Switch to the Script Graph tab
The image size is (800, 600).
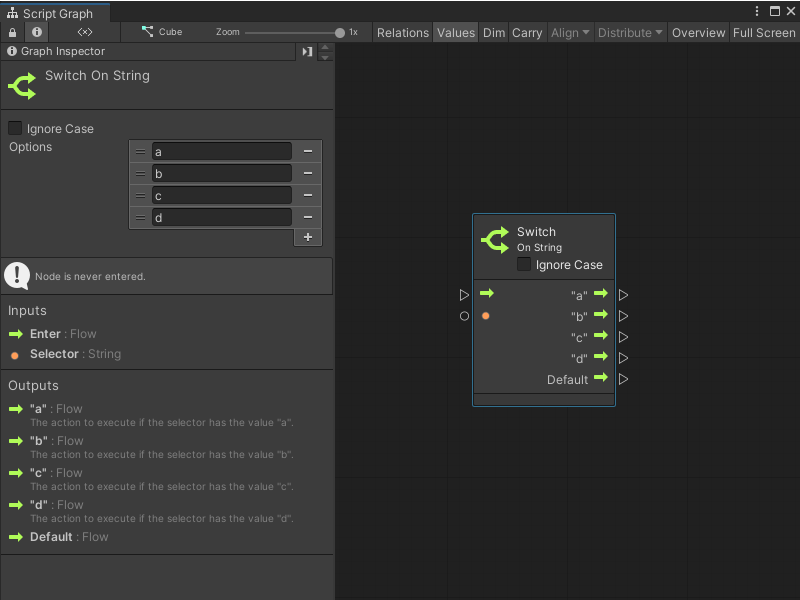55,14
